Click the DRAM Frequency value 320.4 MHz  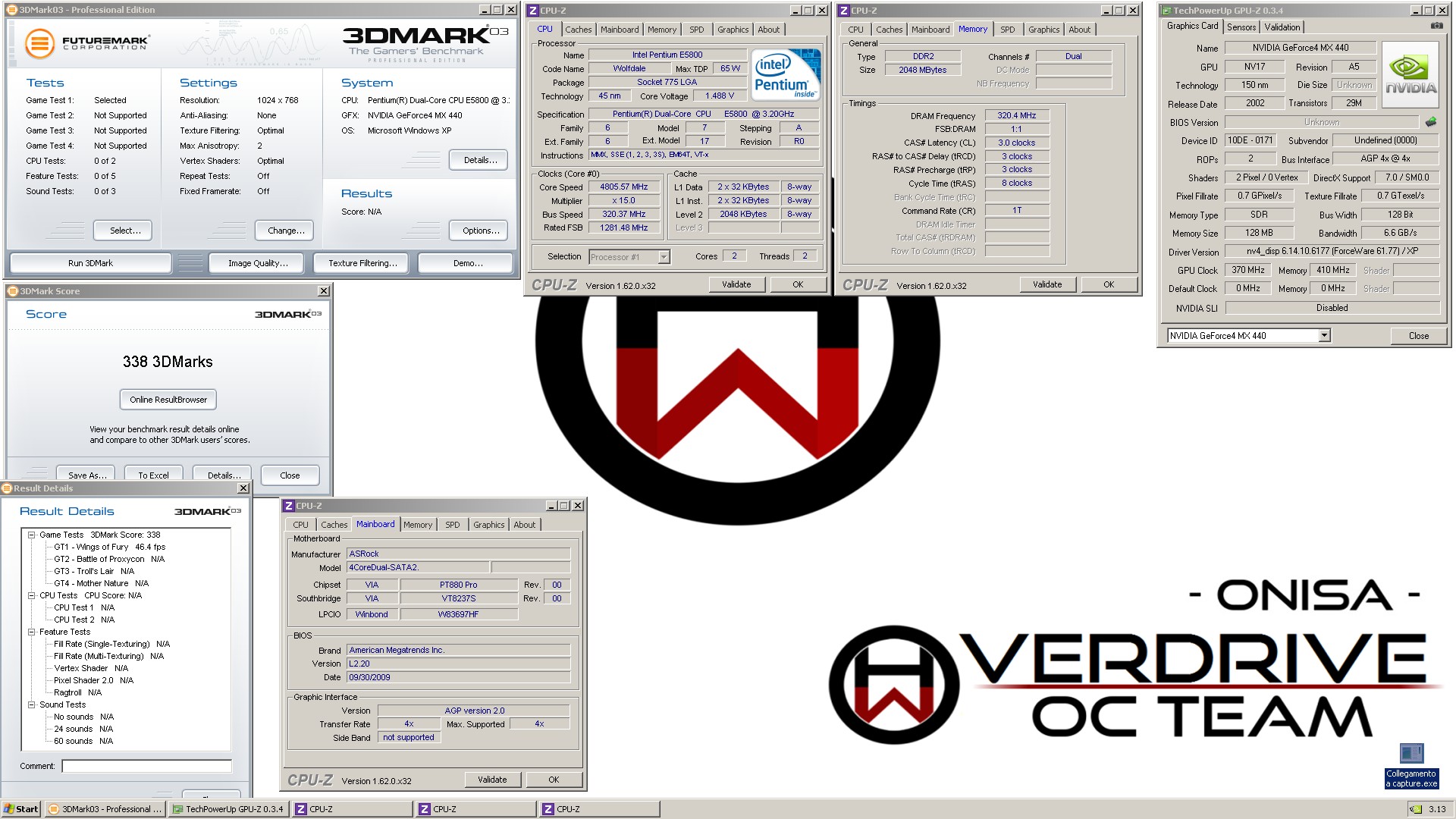(1017, 115)
